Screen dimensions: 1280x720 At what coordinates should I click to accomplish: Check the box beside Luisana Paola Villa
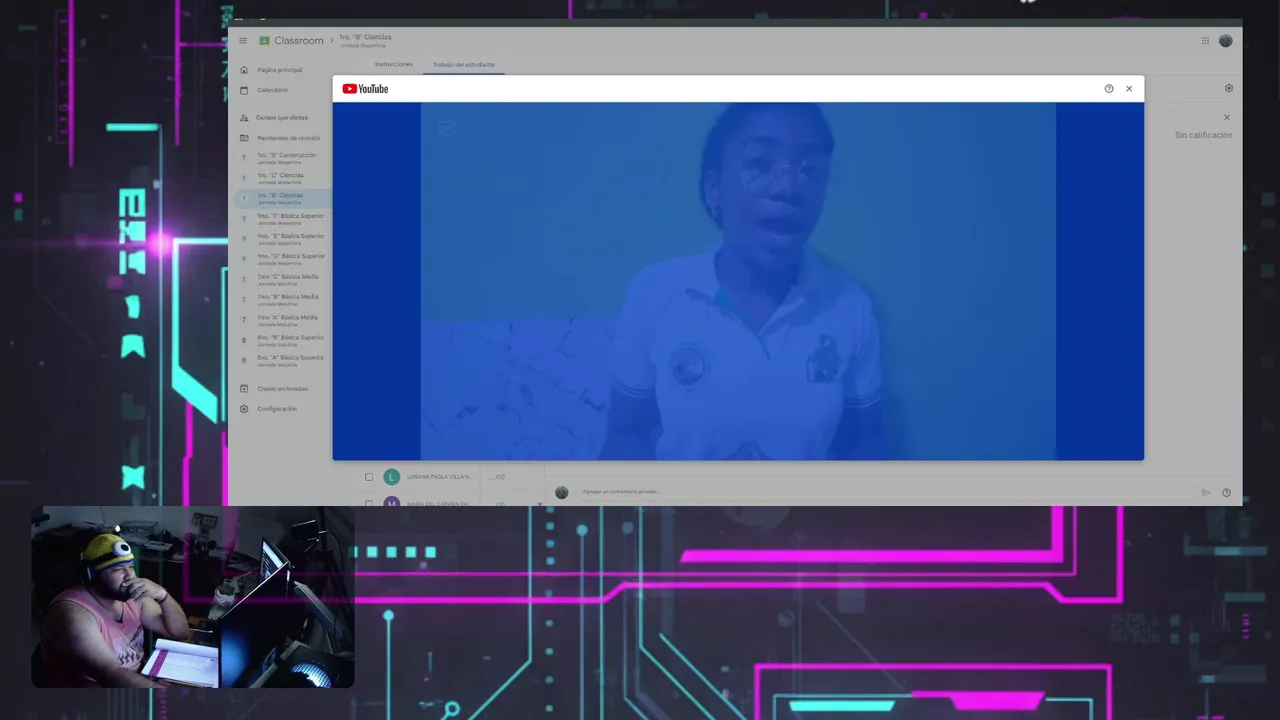click(x=369, y=477)
